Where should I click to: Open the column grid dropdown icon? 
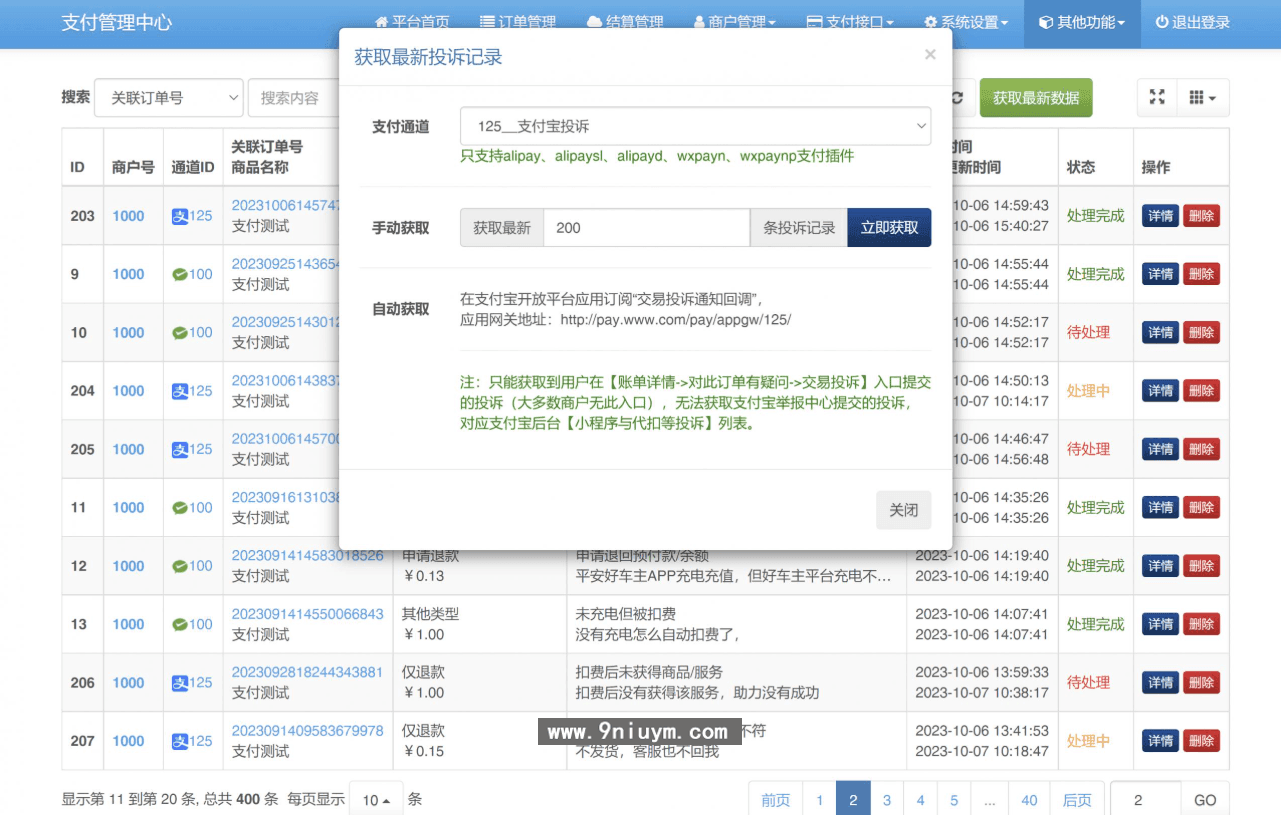point(1203,98)
